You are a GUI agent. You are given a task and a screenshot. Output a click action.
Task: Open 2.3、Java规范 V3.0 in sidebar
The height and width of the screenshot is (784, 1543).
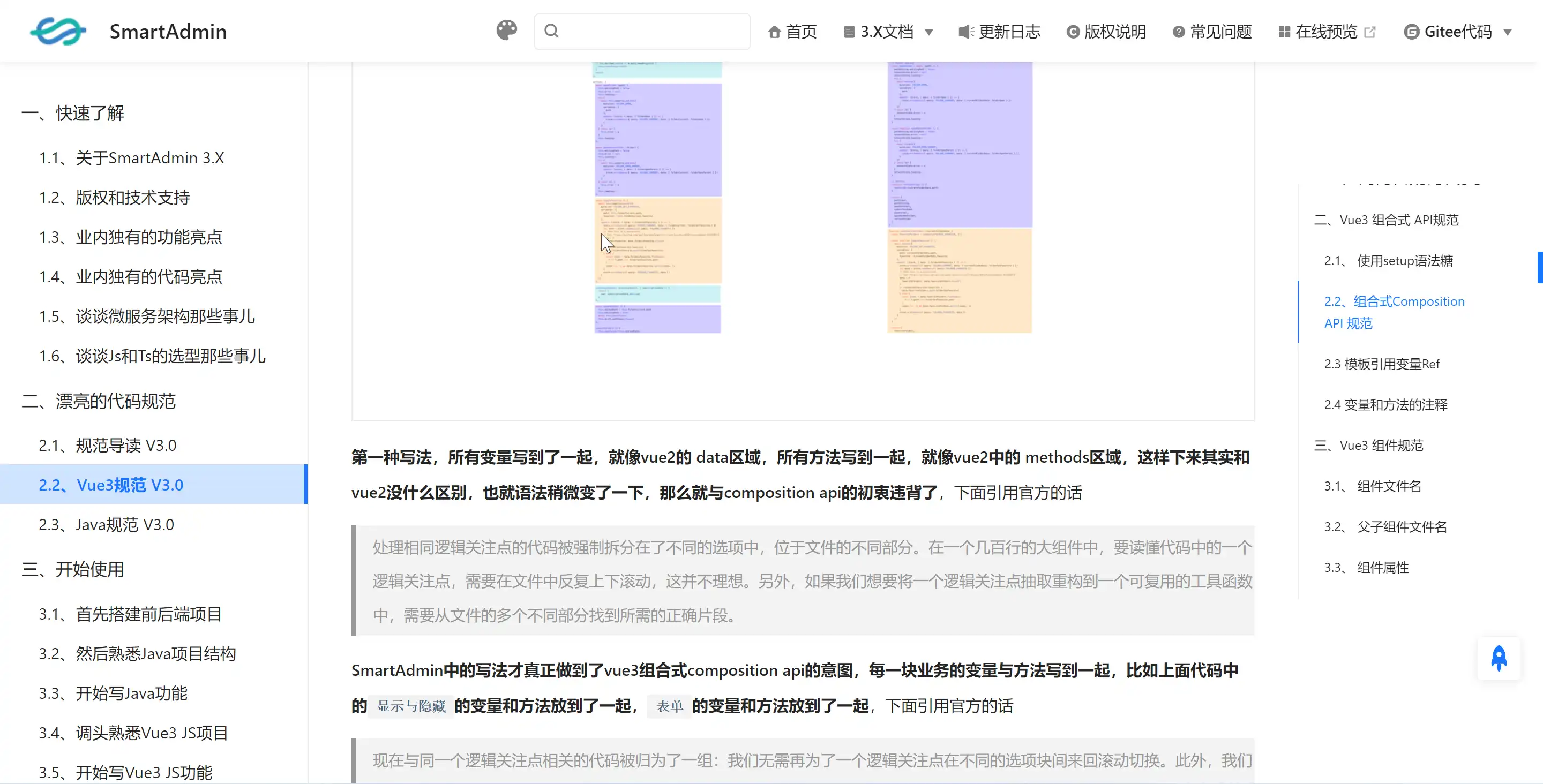tap(106, 525)
